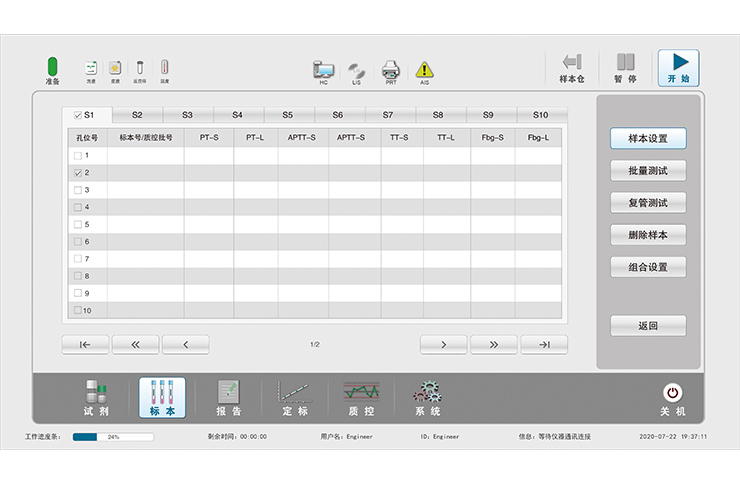
Task: Check the hole position 7 checkbox
Action: click(x=78, y=259)
